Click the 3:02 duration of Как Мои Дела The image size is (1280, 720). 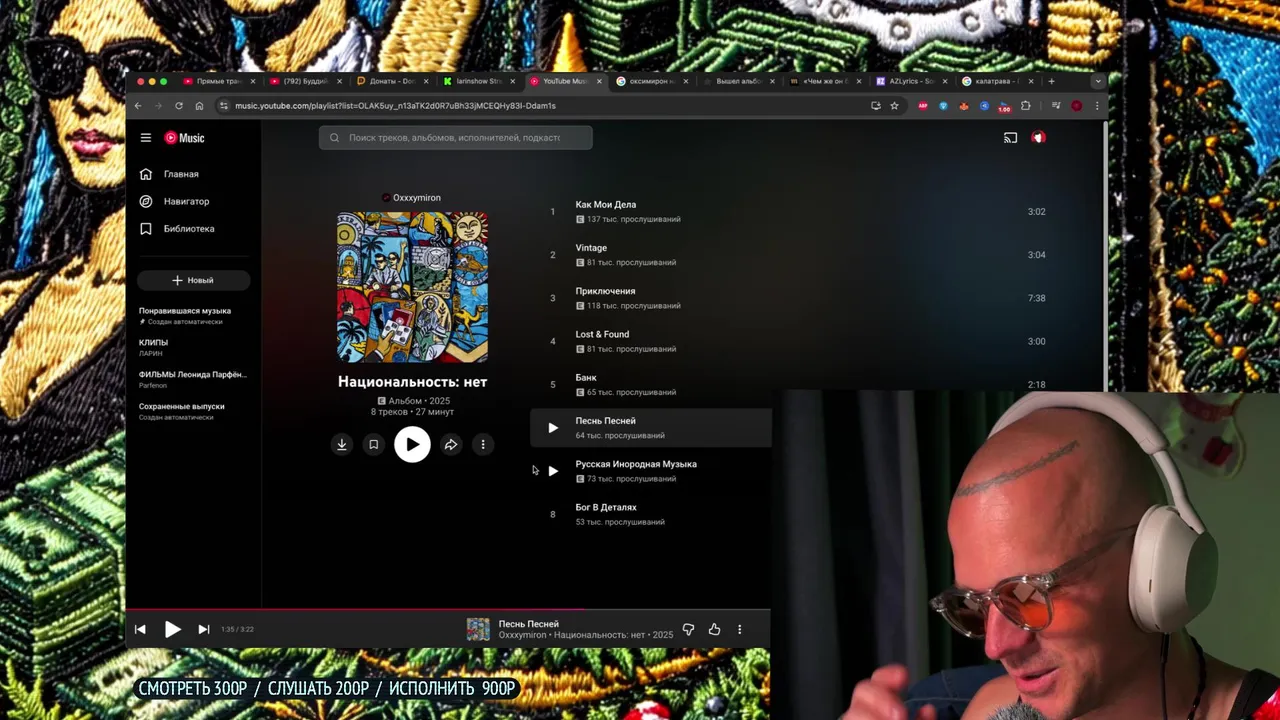1036,212
